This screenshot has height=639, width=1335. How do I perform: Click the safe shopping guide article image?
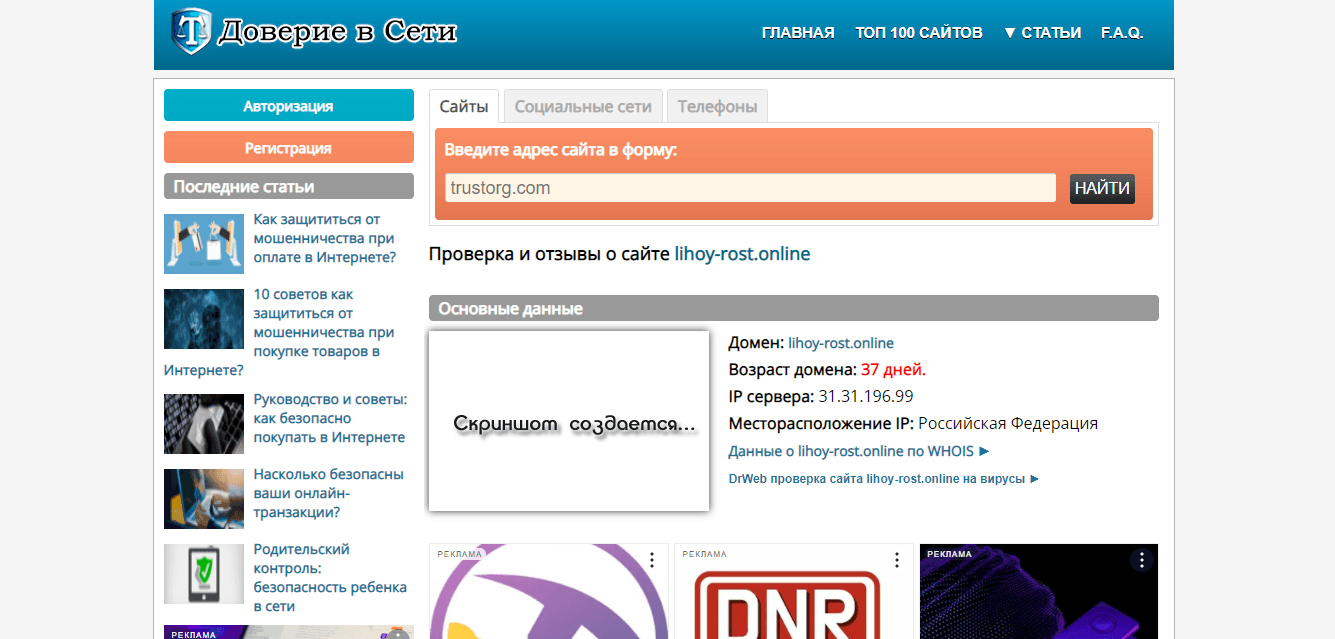[203, 423]
